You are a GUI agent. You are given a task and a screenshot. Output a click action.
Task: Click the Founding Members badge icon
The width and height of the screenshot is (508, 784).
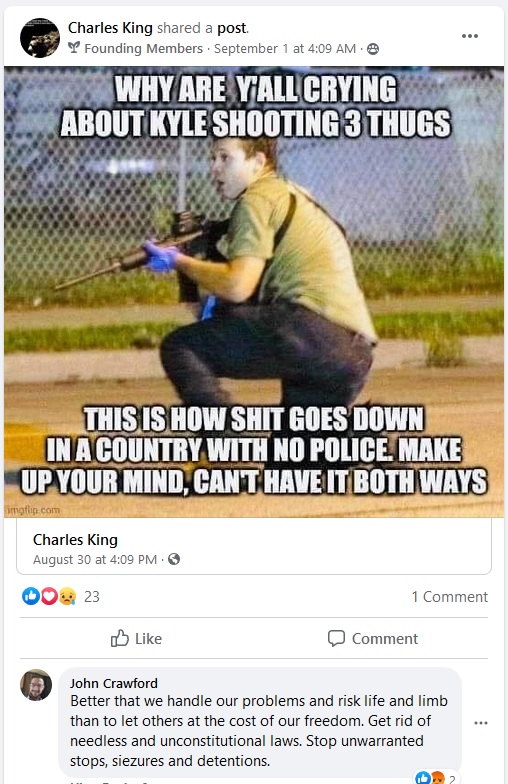pyautogui.click(x=74, y=48)
